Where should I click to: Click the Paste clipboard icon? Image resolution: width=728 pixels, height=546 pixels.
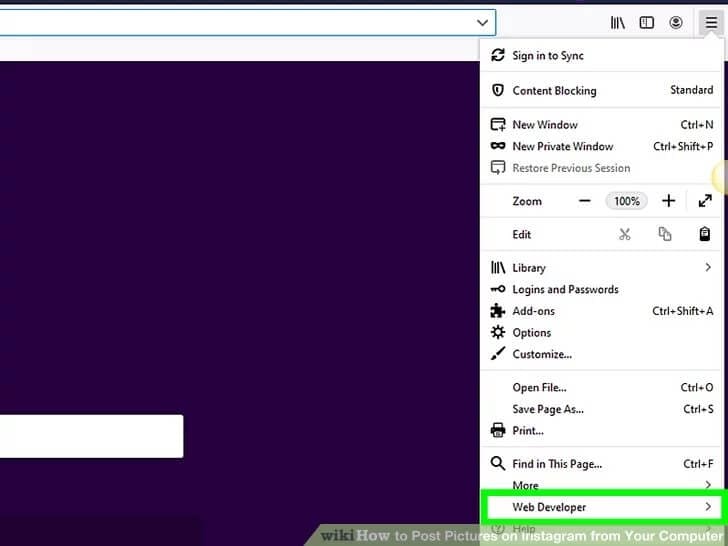[705, 234]
